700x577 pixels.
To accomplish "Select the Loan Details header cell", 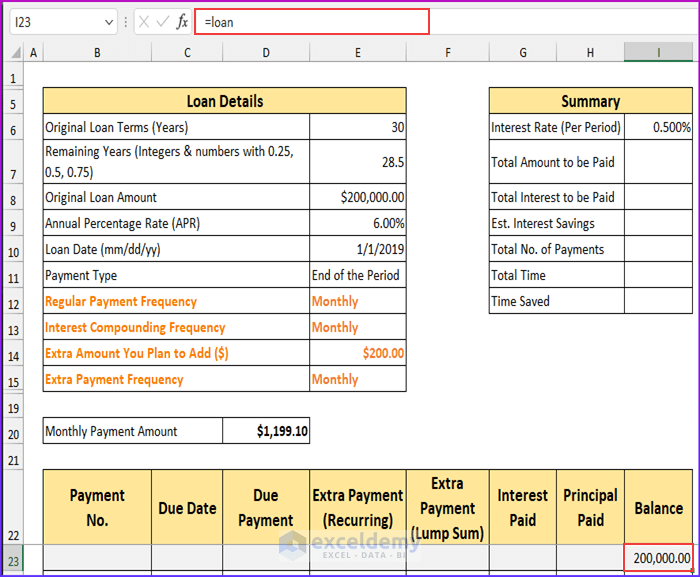I will [x=224, y=101].
